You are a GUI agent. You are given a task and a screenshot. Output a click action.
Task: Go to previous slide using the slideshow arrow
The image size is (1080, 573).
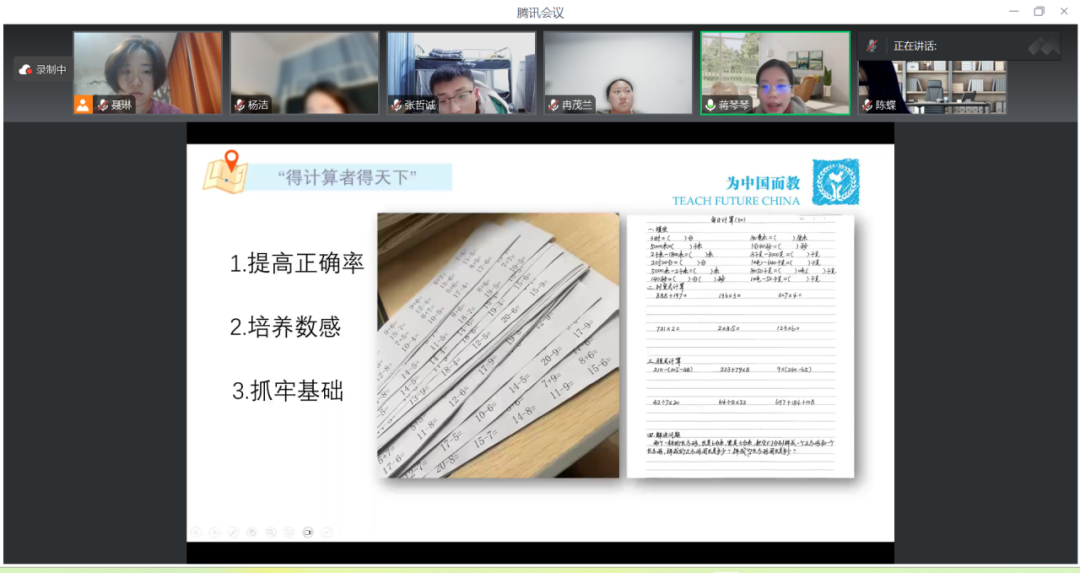(x=196, y=532)
